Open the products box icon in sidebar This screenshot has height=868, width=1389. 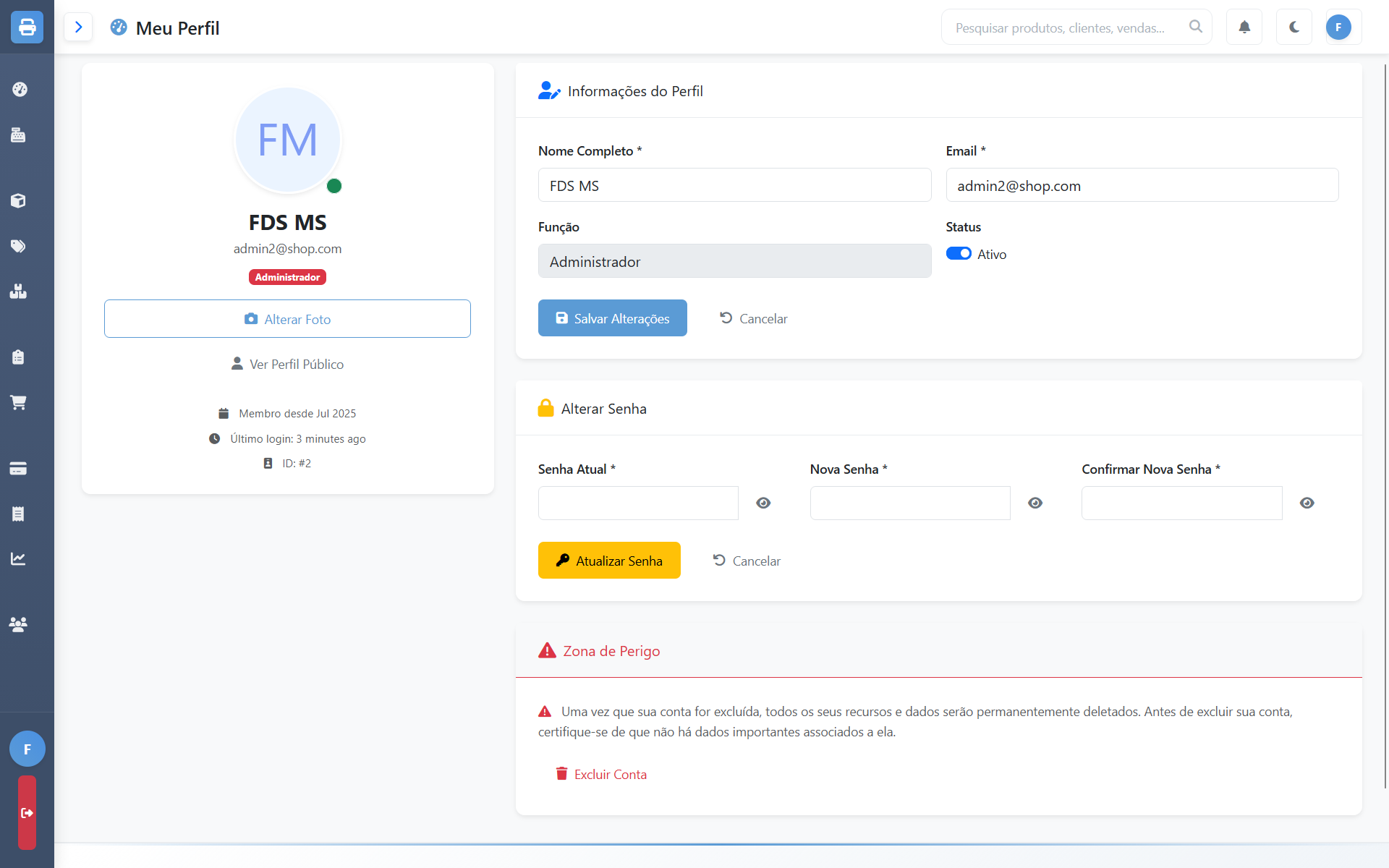18,201
